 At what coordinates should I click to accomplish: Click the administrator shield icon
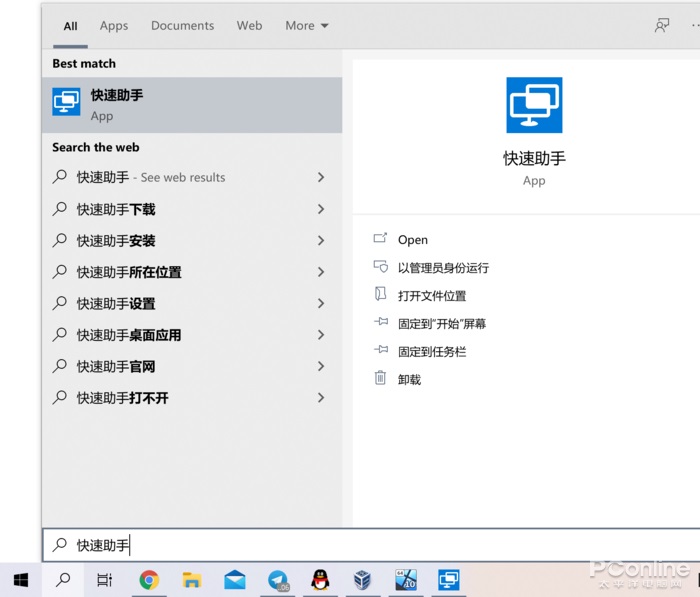(380, 266)
